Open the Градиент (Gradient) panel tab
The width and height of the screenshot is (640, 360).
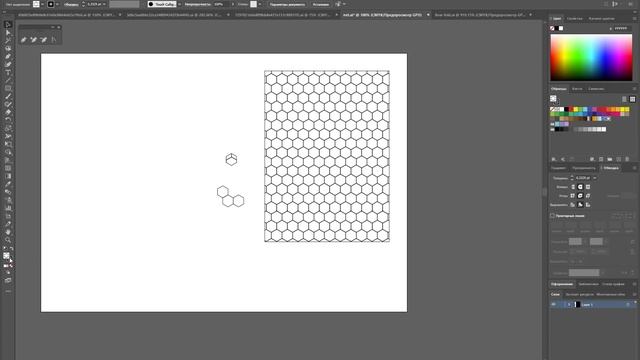tap(558, 168)
